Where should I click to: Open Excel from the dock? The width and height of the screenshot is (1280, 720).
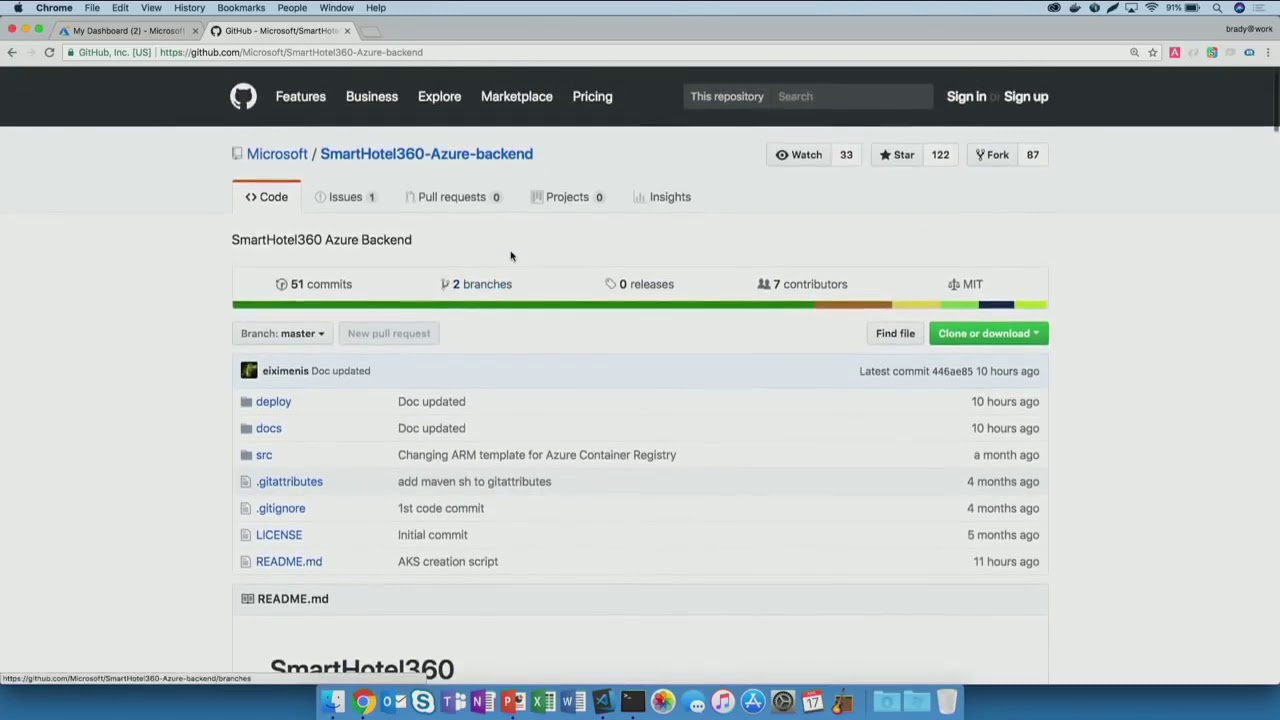[543, 701]
